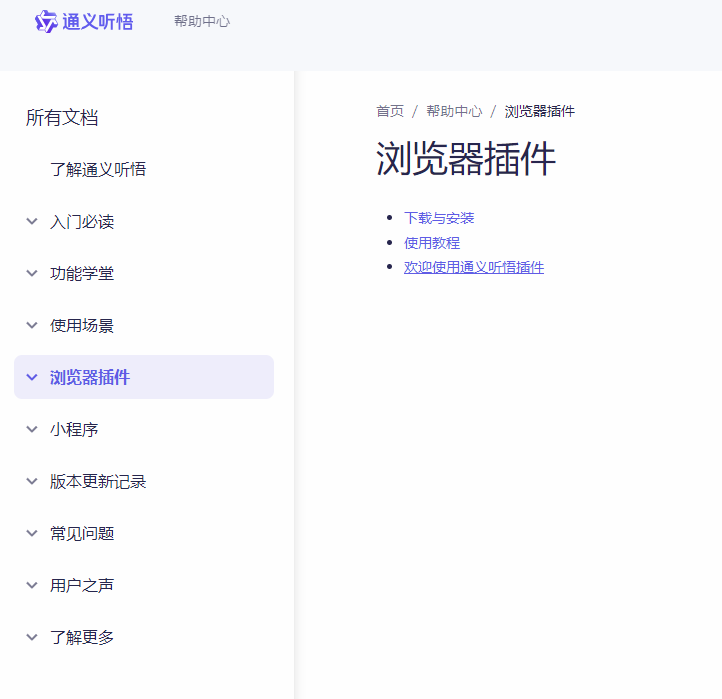Select 版本更新记录 sidebar item
This screenshot has width=722, height=699.
[98, 482]
